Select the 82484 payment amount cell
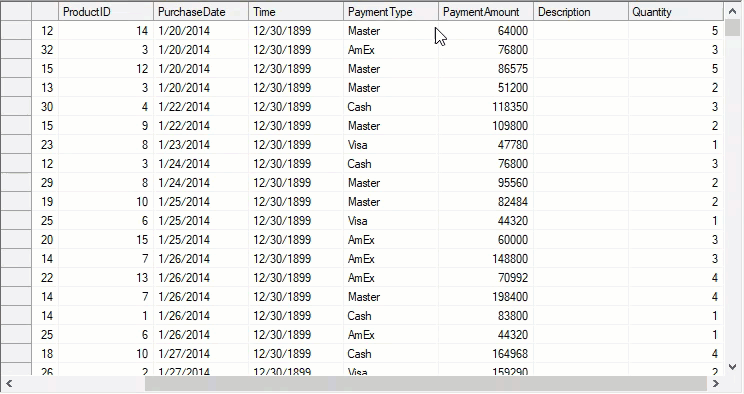This screenshot has width=744, height=394. [485, 202]
